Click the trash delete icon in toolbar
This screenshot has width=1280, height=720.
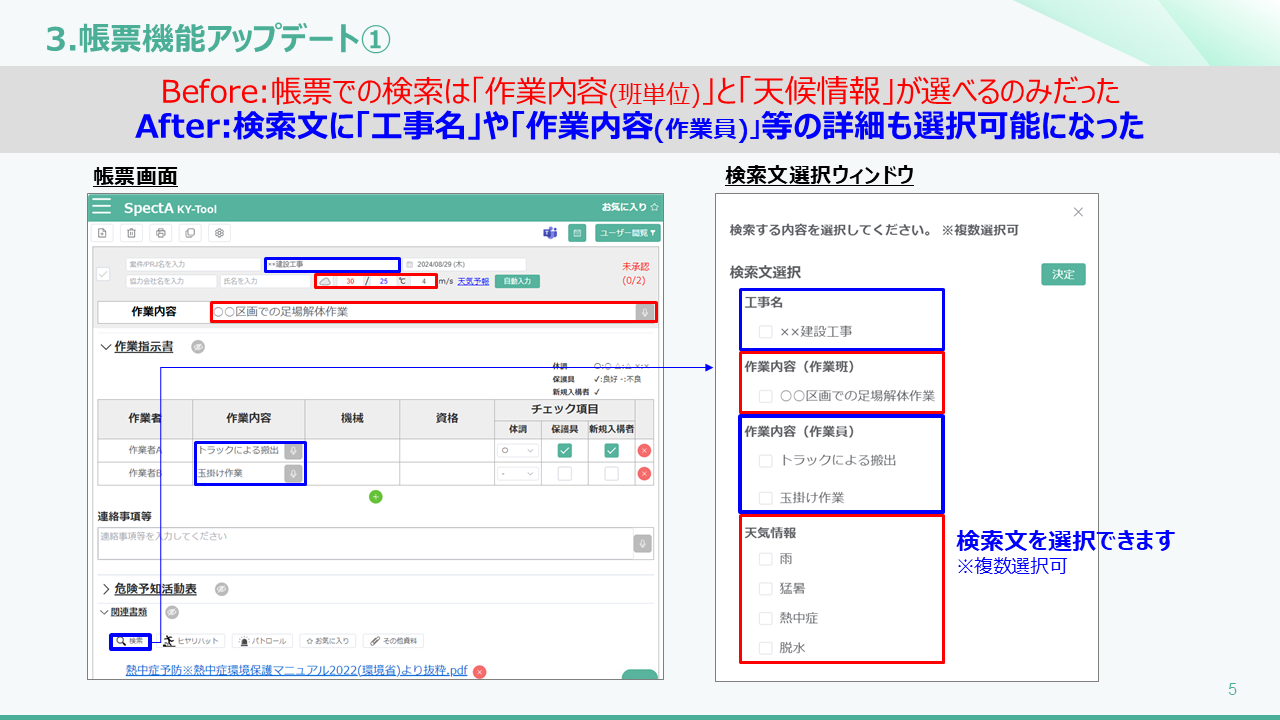pyautogui.click(x=131, y=233)
